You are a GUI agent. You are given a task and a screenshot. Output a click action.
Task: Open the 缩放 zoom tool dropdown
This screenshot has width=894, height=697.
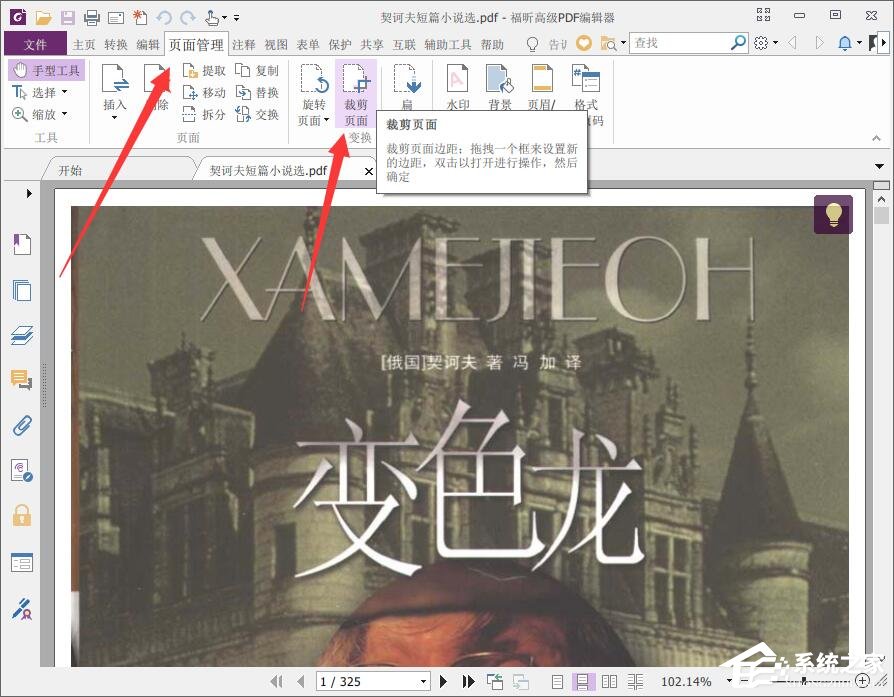coord(62,114)
